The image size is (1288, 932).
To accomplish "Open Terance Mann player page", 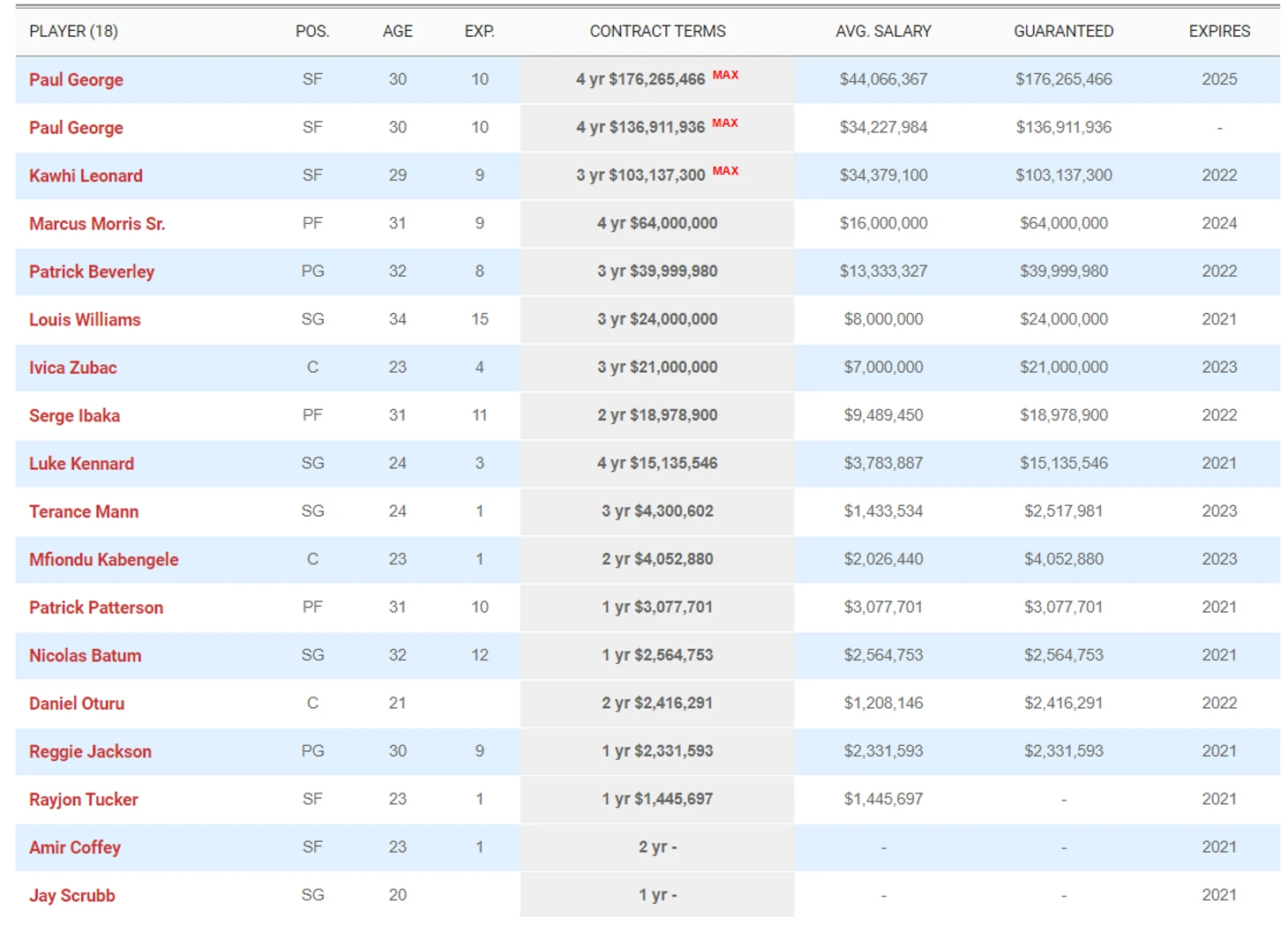I will click(84, 511).
